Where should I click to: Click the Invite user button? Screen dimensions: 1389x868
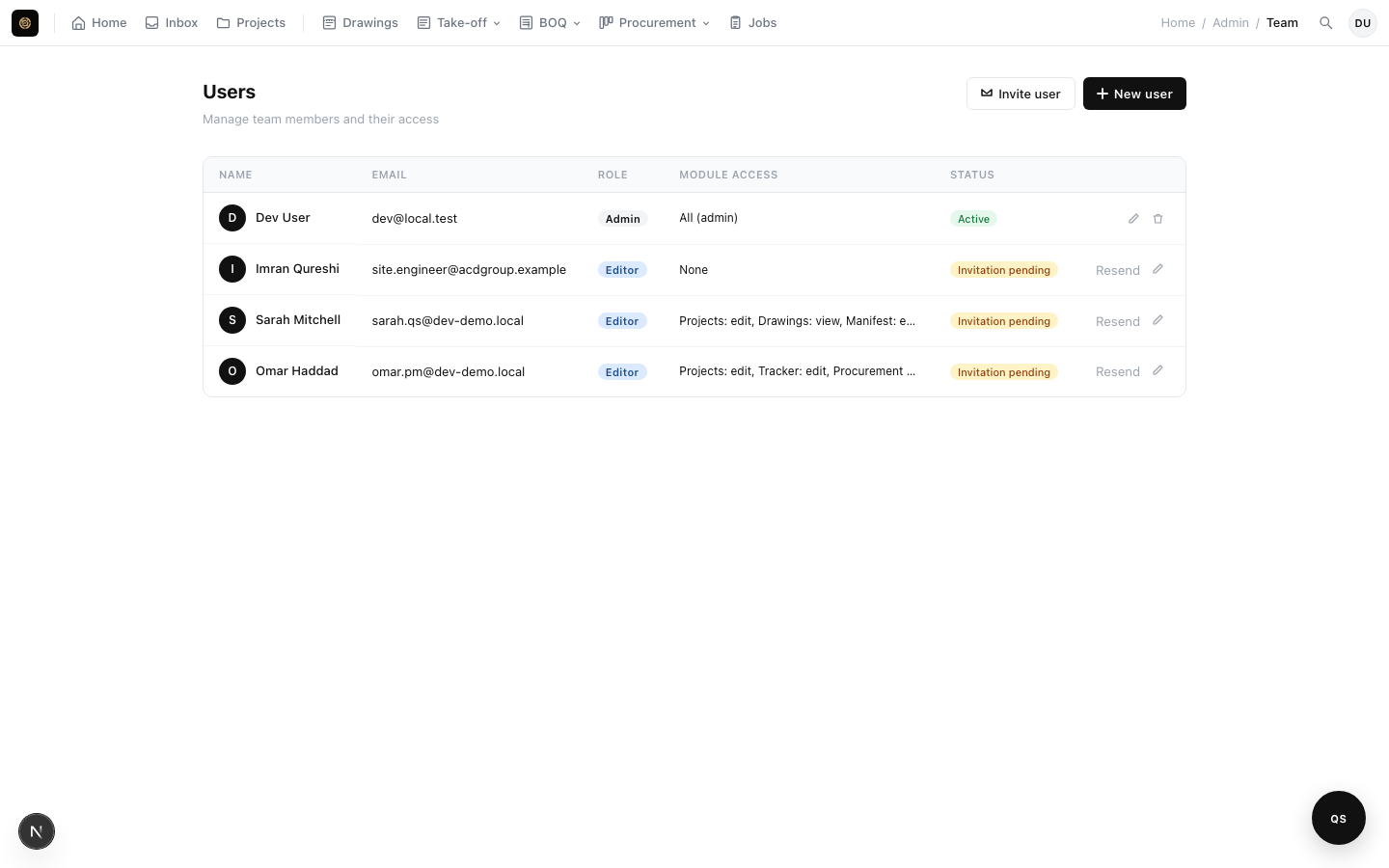(x=1021, y=94)
